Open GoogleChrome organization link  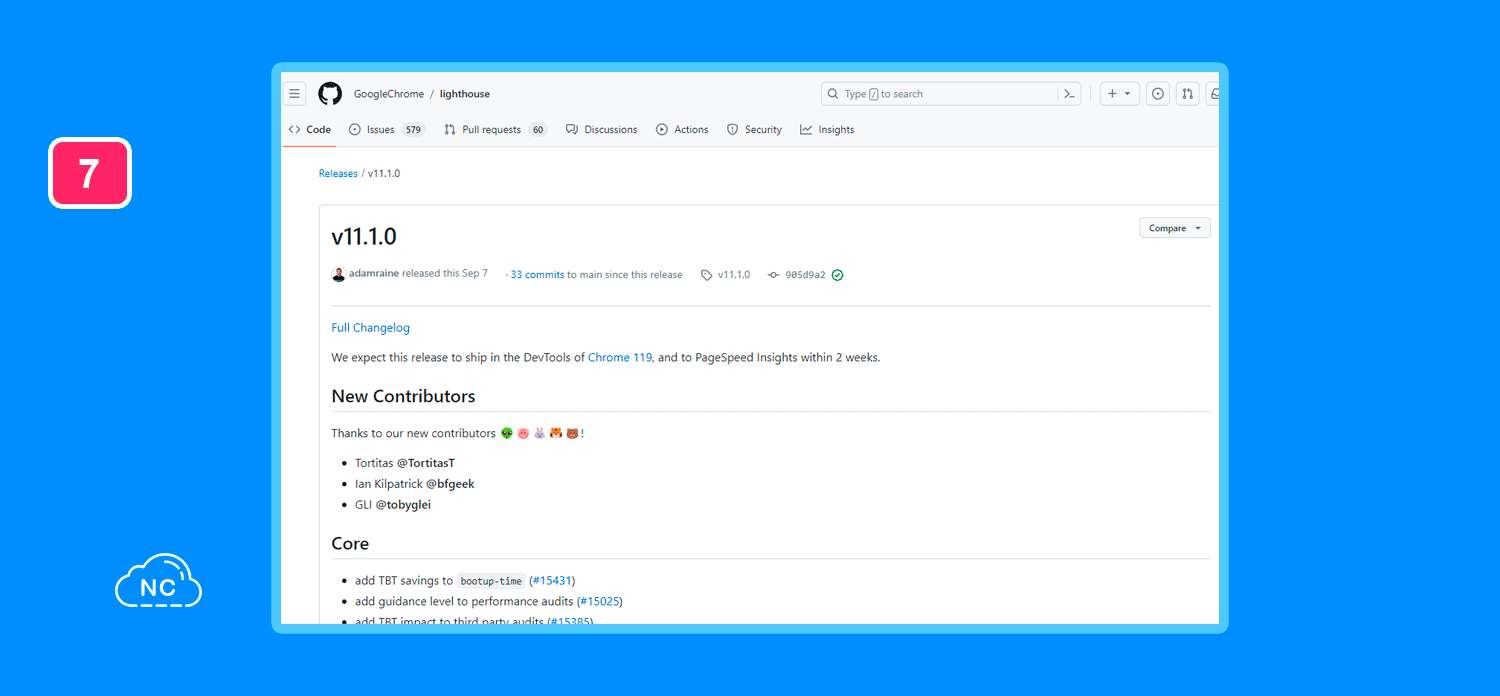tap(389, 94)
